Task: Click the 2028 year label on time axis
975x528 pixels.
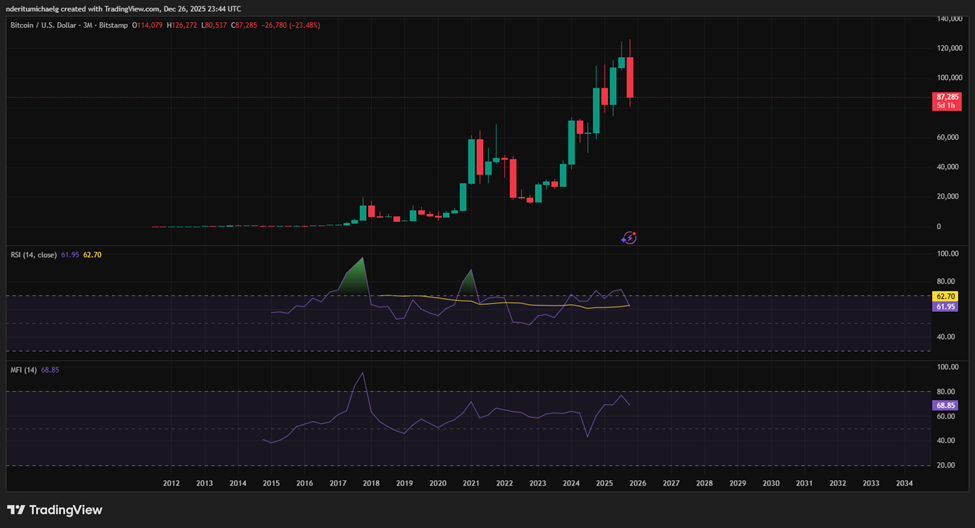Action: click(x=704, y=483)
